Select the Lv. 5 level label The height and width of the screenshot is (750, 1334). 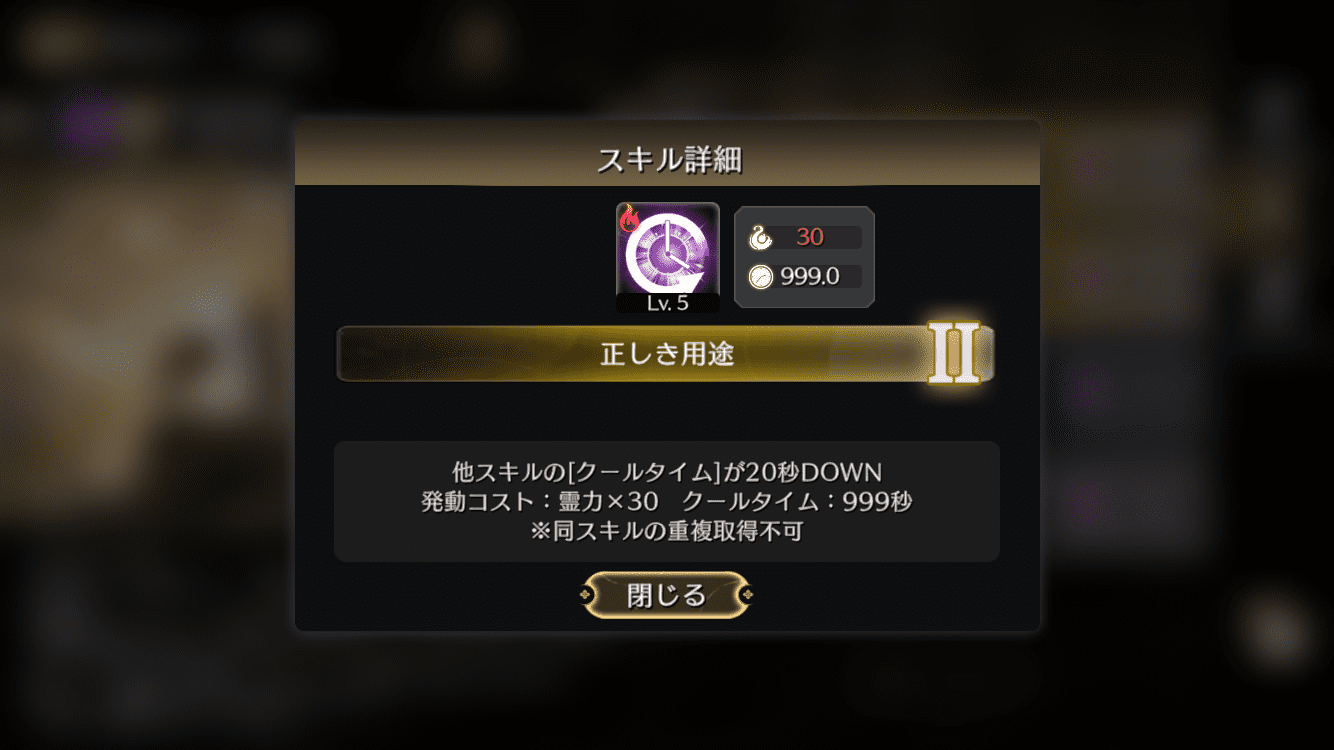click(x=667, y=303)
